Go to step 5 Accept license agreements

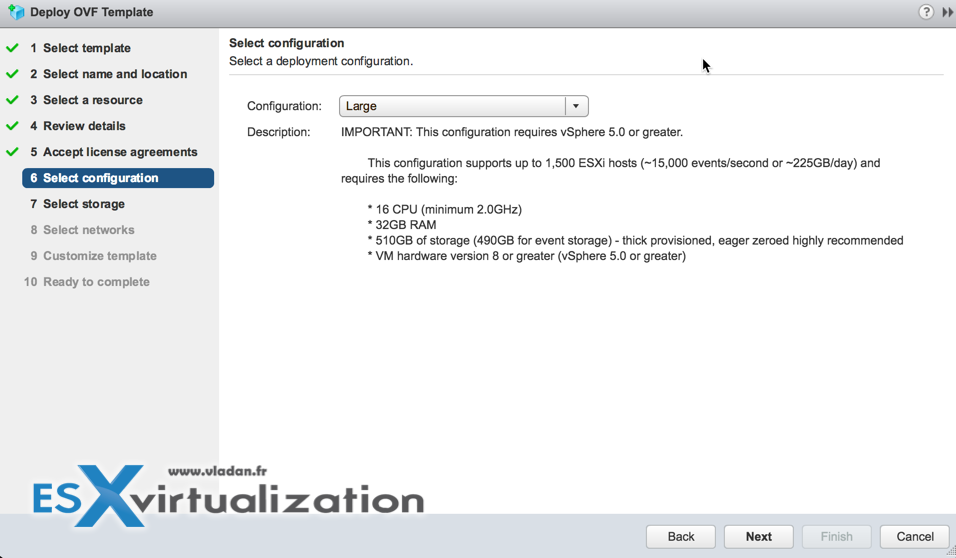coord(113,152)
